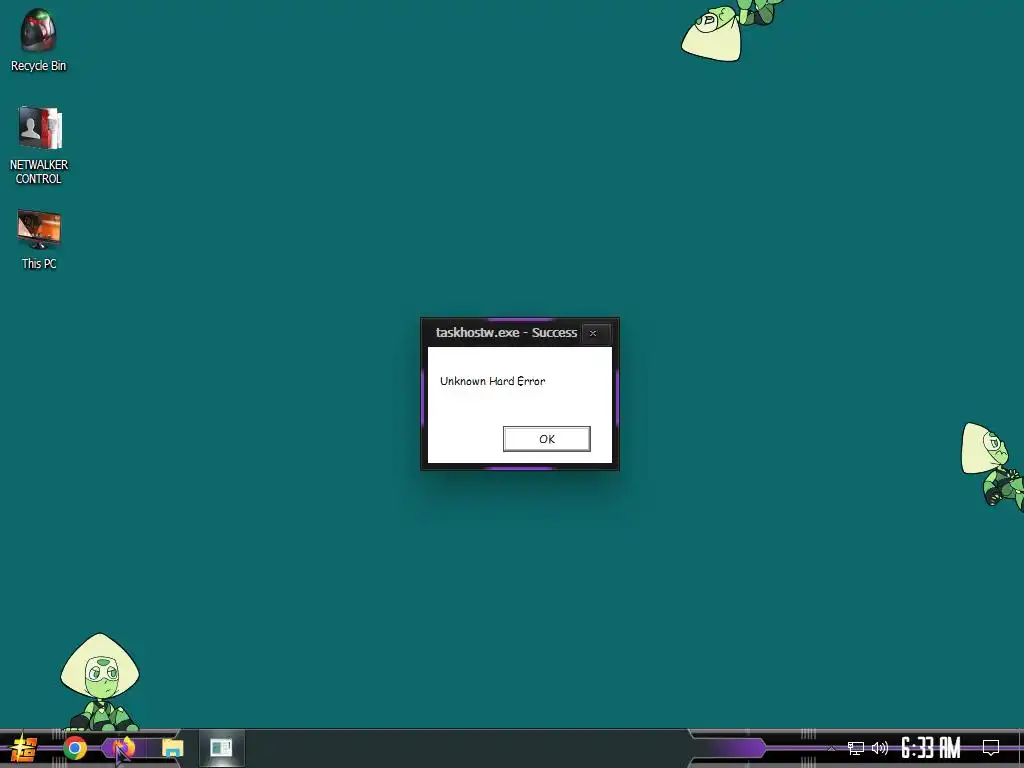Open the 6:33 AM taskbar clock
This screenshot has height=768, width=1024.
[x=931, y=748]
